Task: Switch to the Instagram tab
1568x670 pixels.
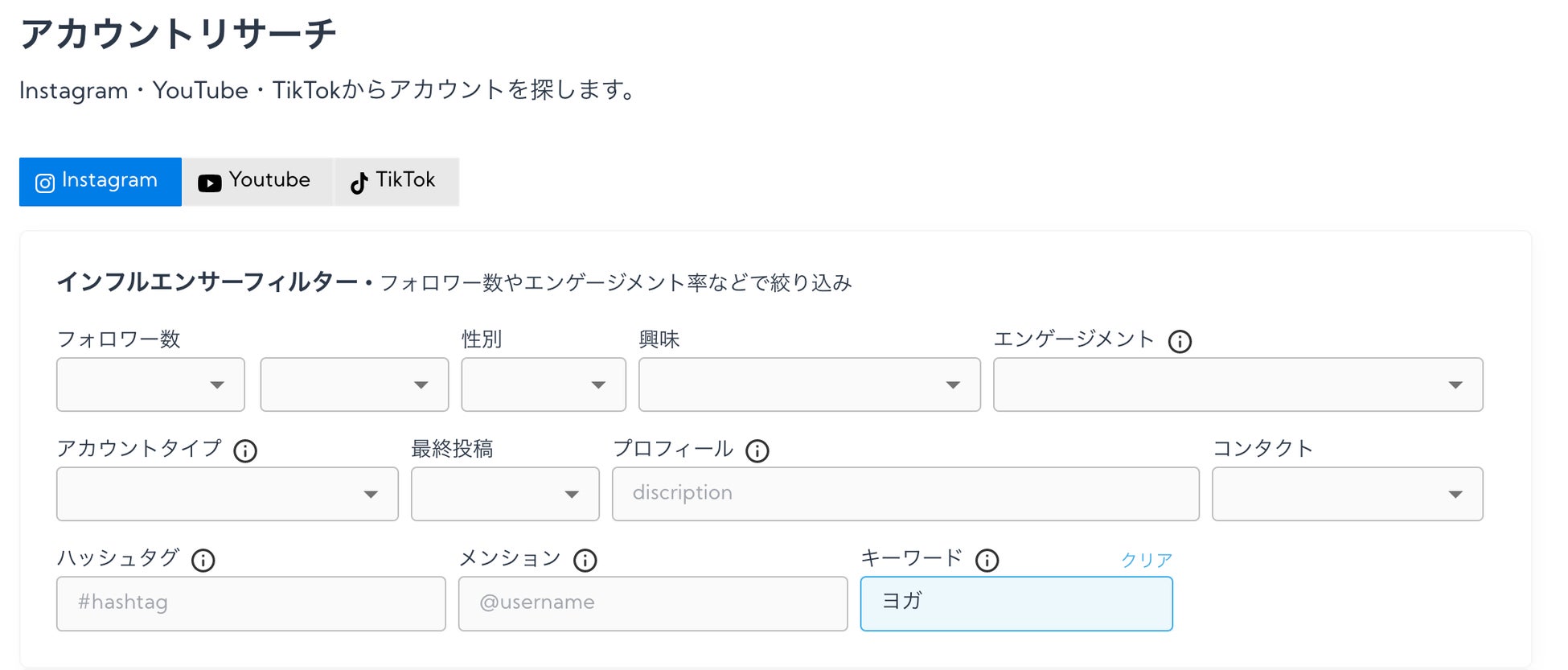Action: [x=101, y=182]
